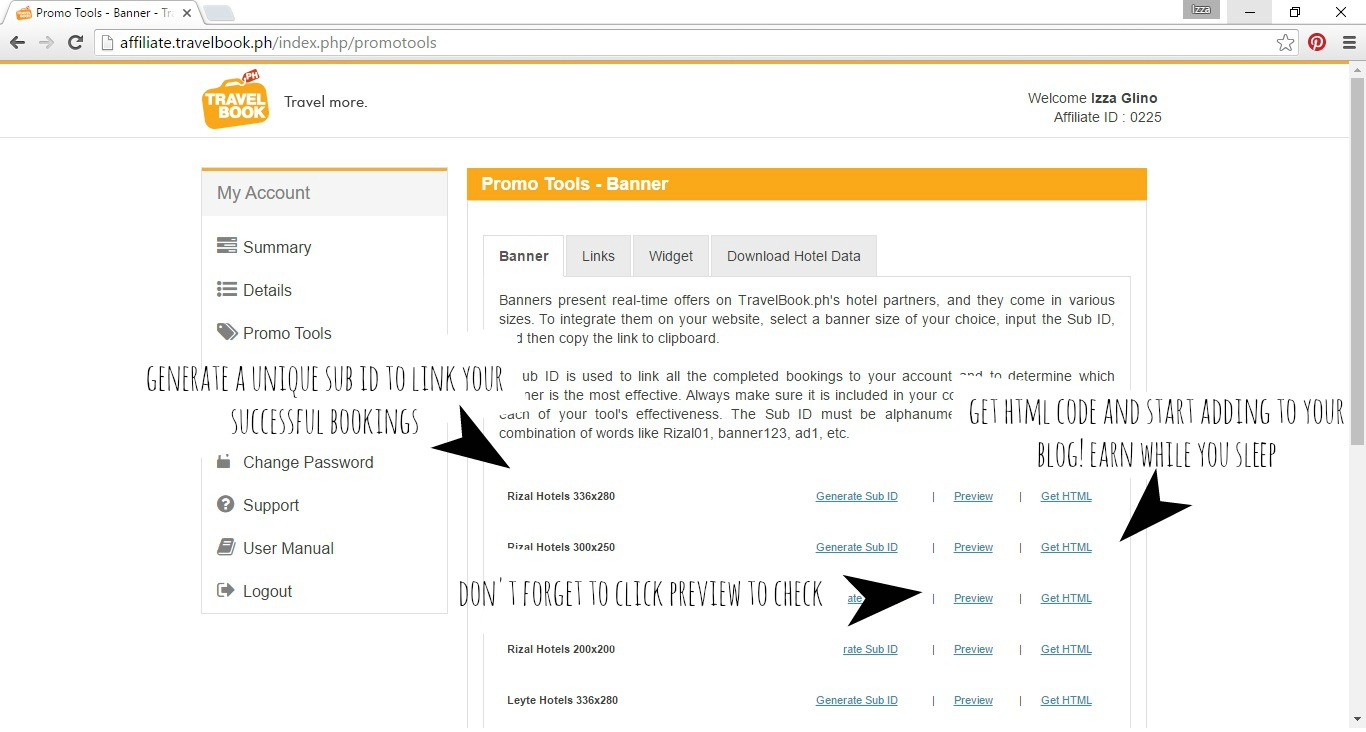
Task: Generate Sub ID for Rizal Hotels 300x250
Action: 857,547
